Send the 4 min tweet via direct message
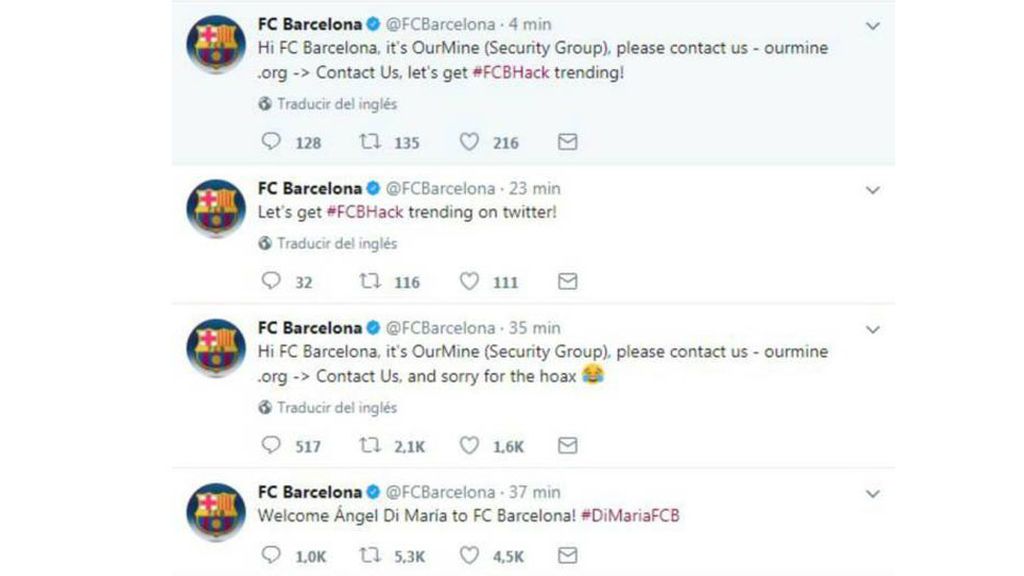1024x576 pixels. pyautogui.click(x=568, y=142)
